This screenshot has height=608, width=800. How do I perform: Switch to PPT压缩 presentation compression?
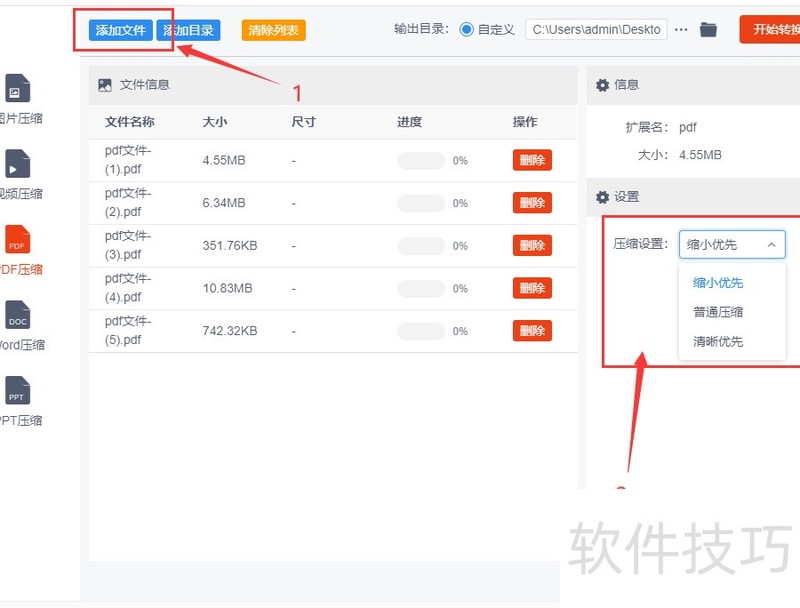coord(16,393)
